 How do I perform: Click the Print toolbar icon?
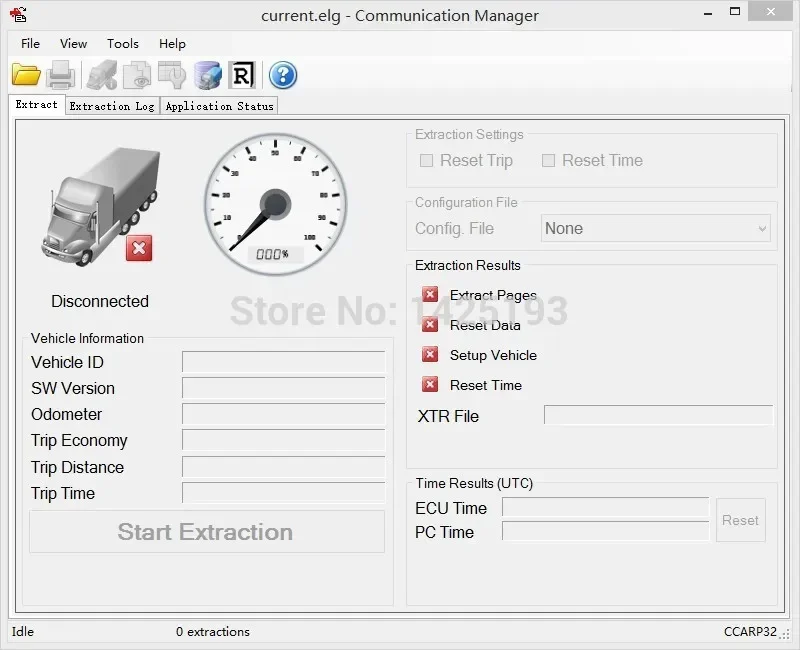click(x=60, y=74)
